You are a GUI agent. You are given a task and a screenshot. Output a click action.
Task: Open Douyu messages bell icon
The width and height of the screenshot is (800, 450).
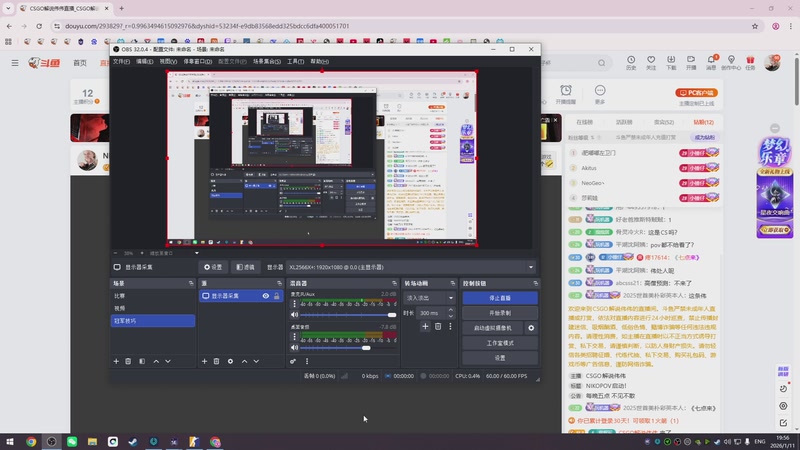click(x=711, y=63)
